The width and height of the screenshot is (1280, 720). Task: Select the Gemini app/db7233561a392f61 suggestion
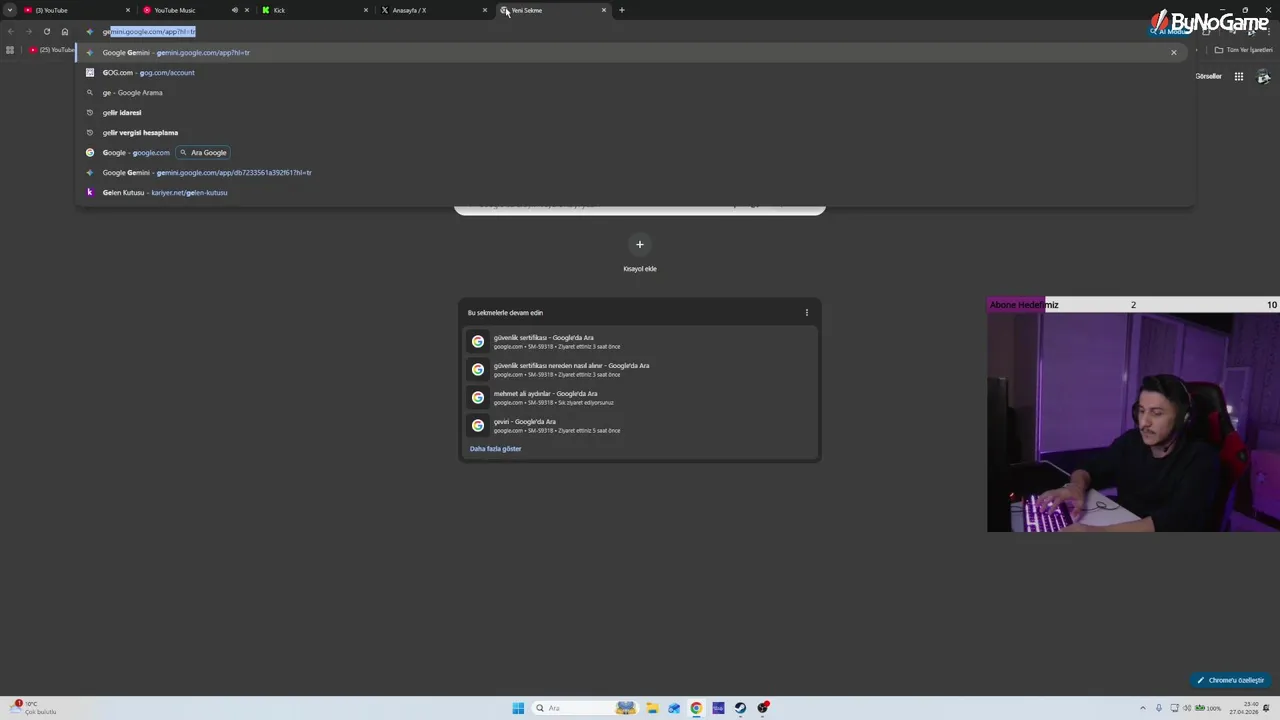point(634,172)
